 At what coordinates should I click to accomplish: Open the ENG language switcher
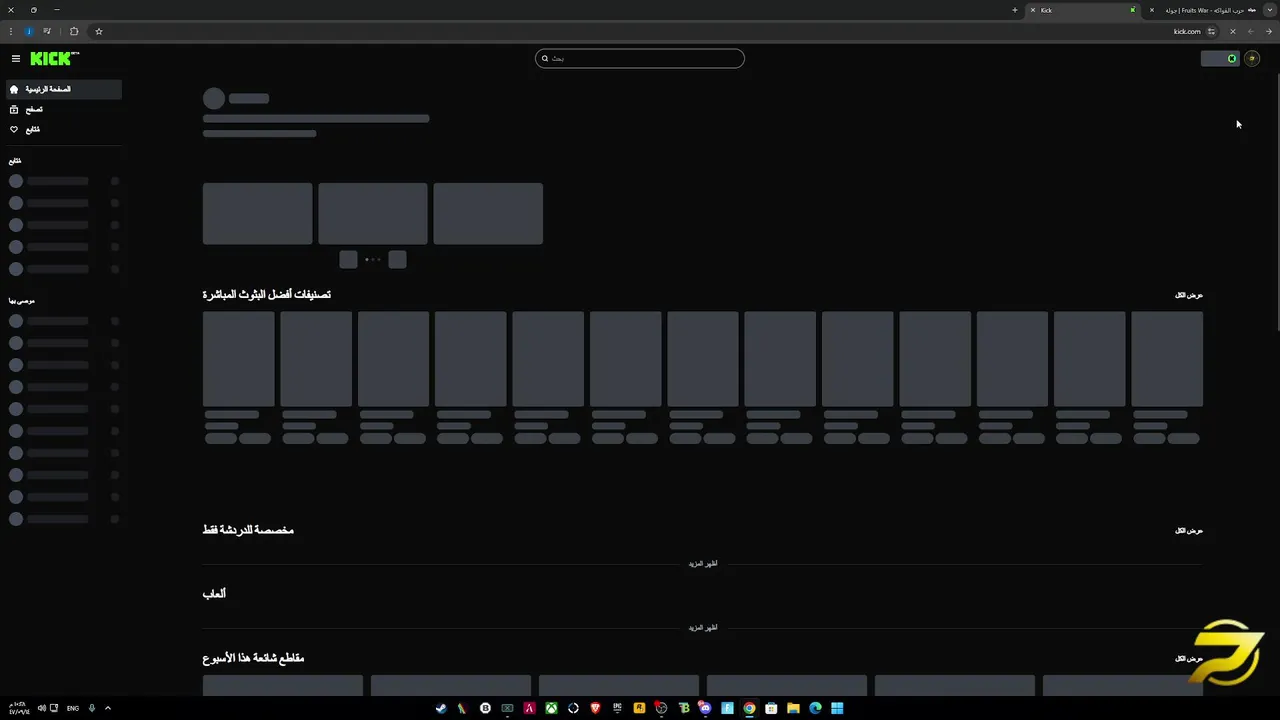[x=73, y=708]
